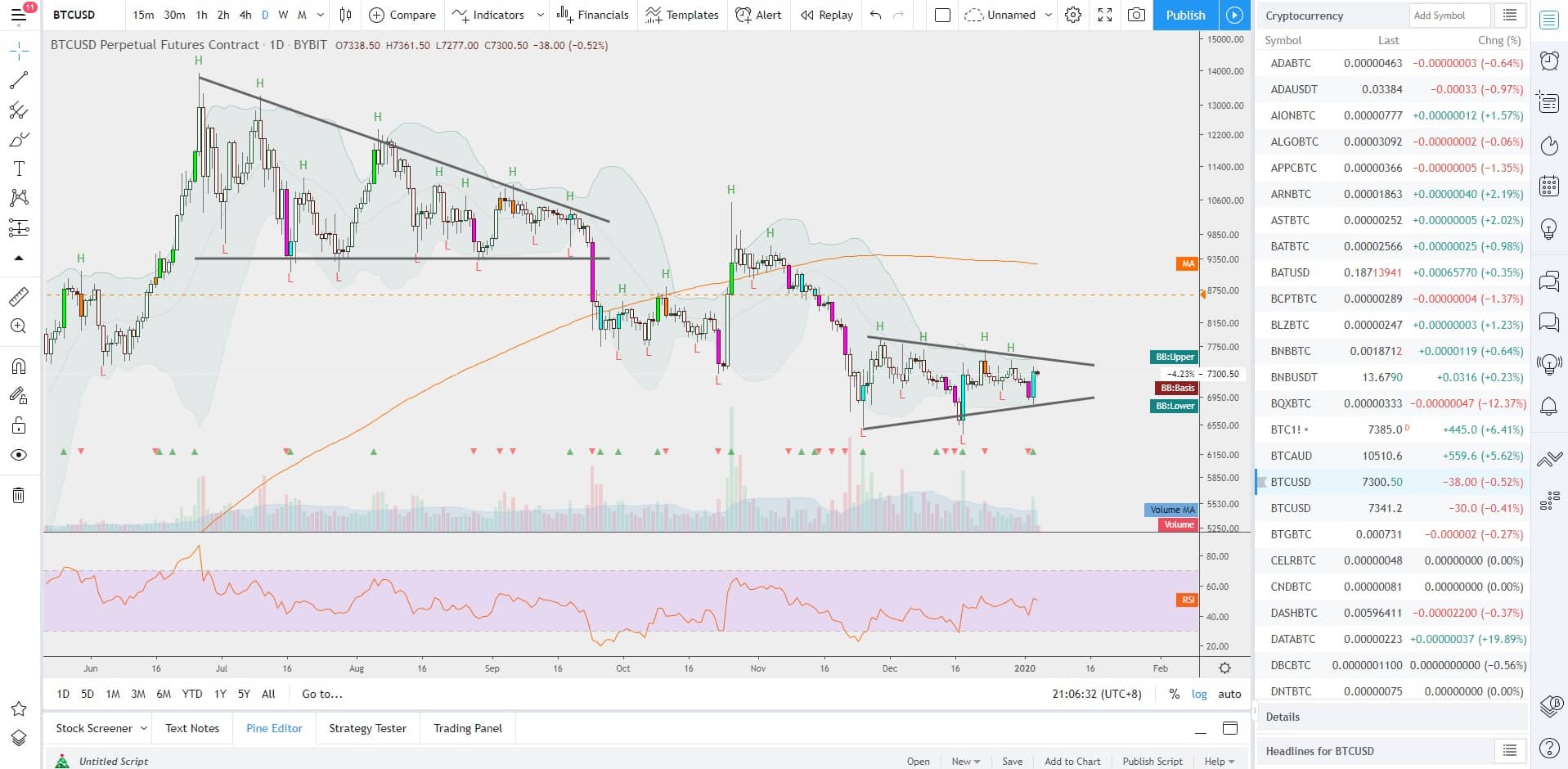Image resolution: width=1568 pixels, height=769 pixels.
Task: Select the ruler measure tool
Action: pos(19,296)
